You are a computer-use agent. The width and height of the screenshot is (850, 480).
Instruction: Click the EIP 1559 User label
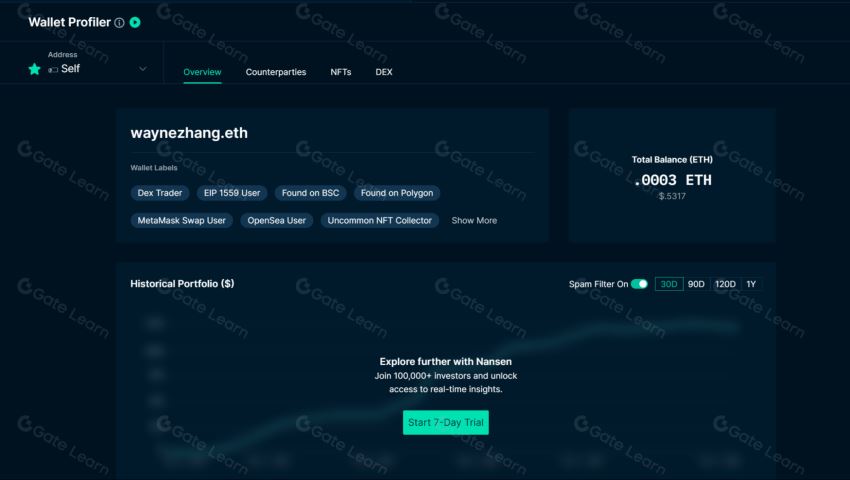[232, 193]
